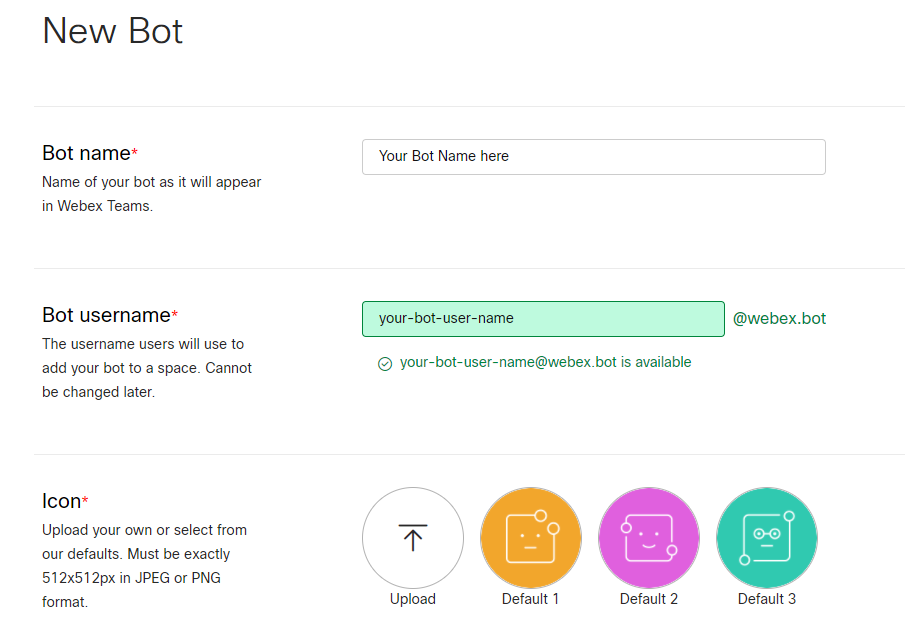The height and width of the screenshot is (639, 905).
Task: Click the 'New Bot' page heading
Action: pyautogui.click(x=113, y=31)
